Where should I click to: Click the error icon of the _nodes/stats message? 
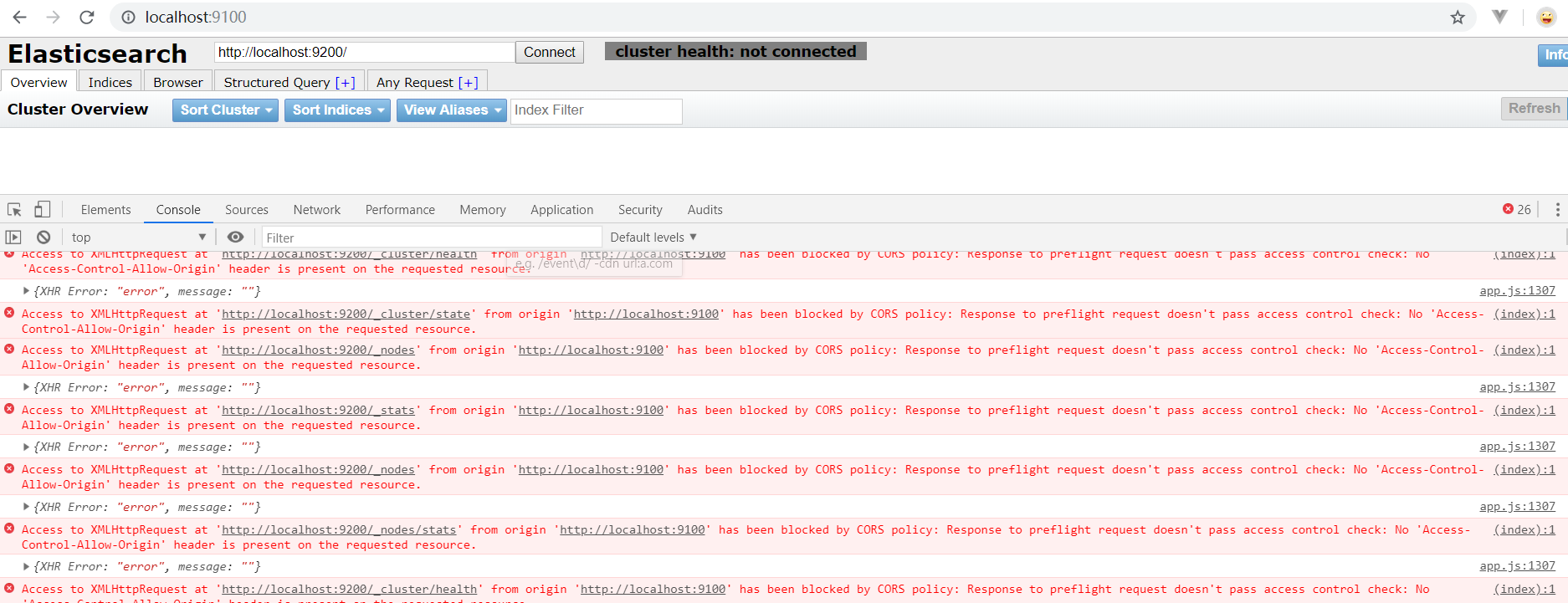pyautogui.click(x=9, y=529)
